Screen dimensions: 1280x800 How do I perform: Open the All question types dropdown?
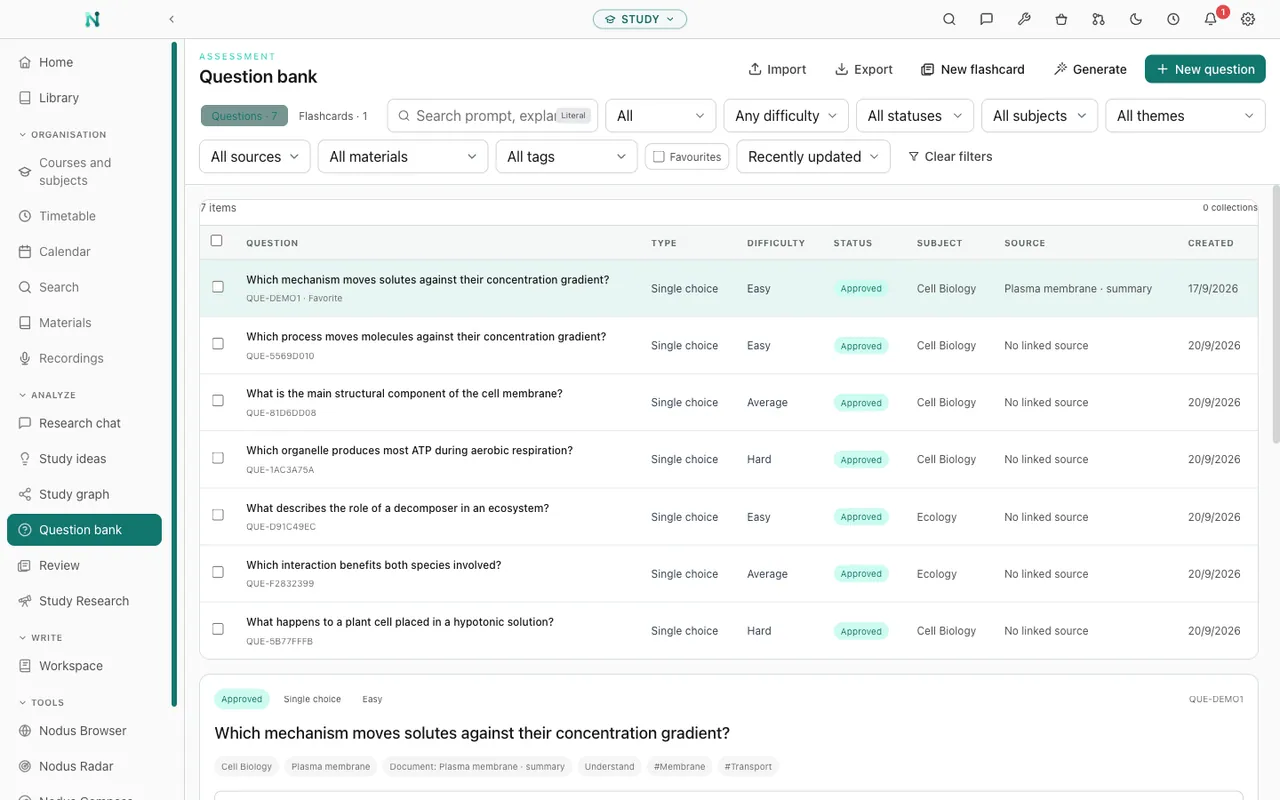(x=661, y=116)
